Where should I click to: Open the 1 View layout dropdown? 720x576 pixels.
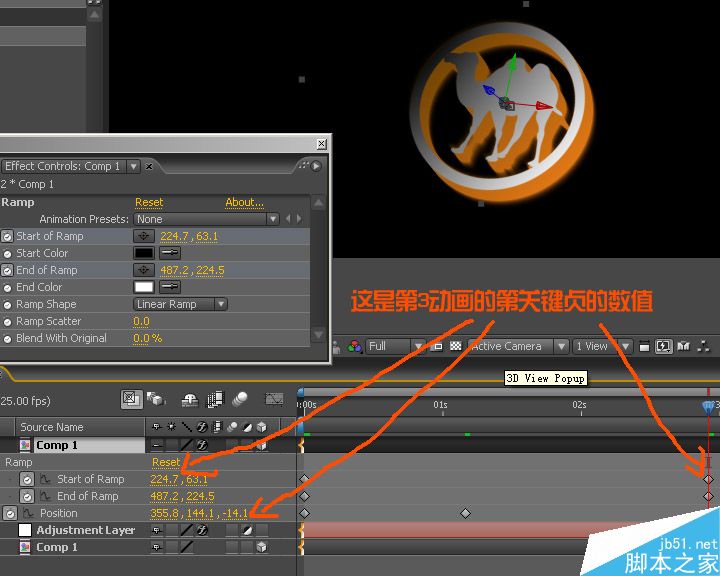pyautogui.click(x=603, y=346)
